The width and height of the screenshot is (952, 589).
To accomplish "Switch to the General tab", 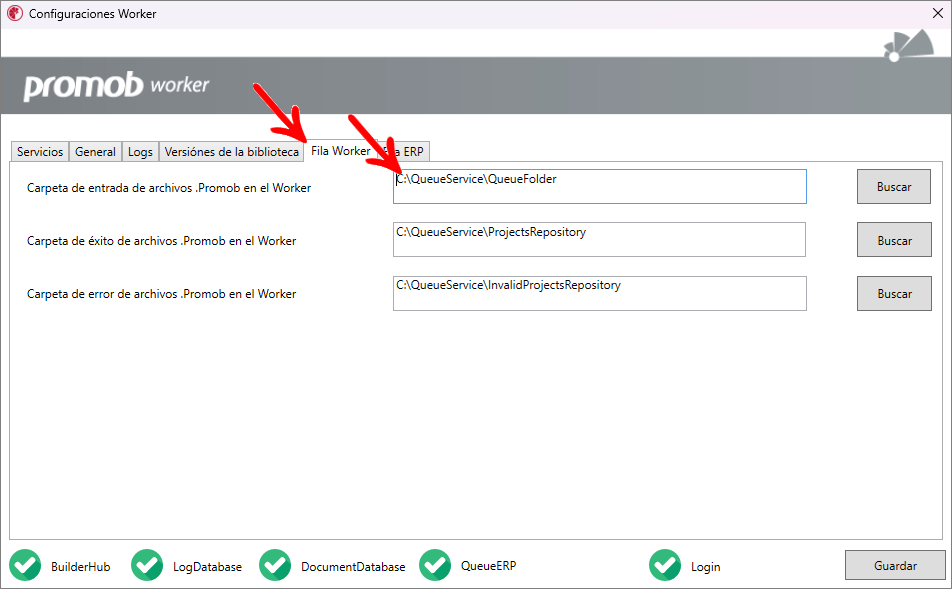I will pos(95,152).
